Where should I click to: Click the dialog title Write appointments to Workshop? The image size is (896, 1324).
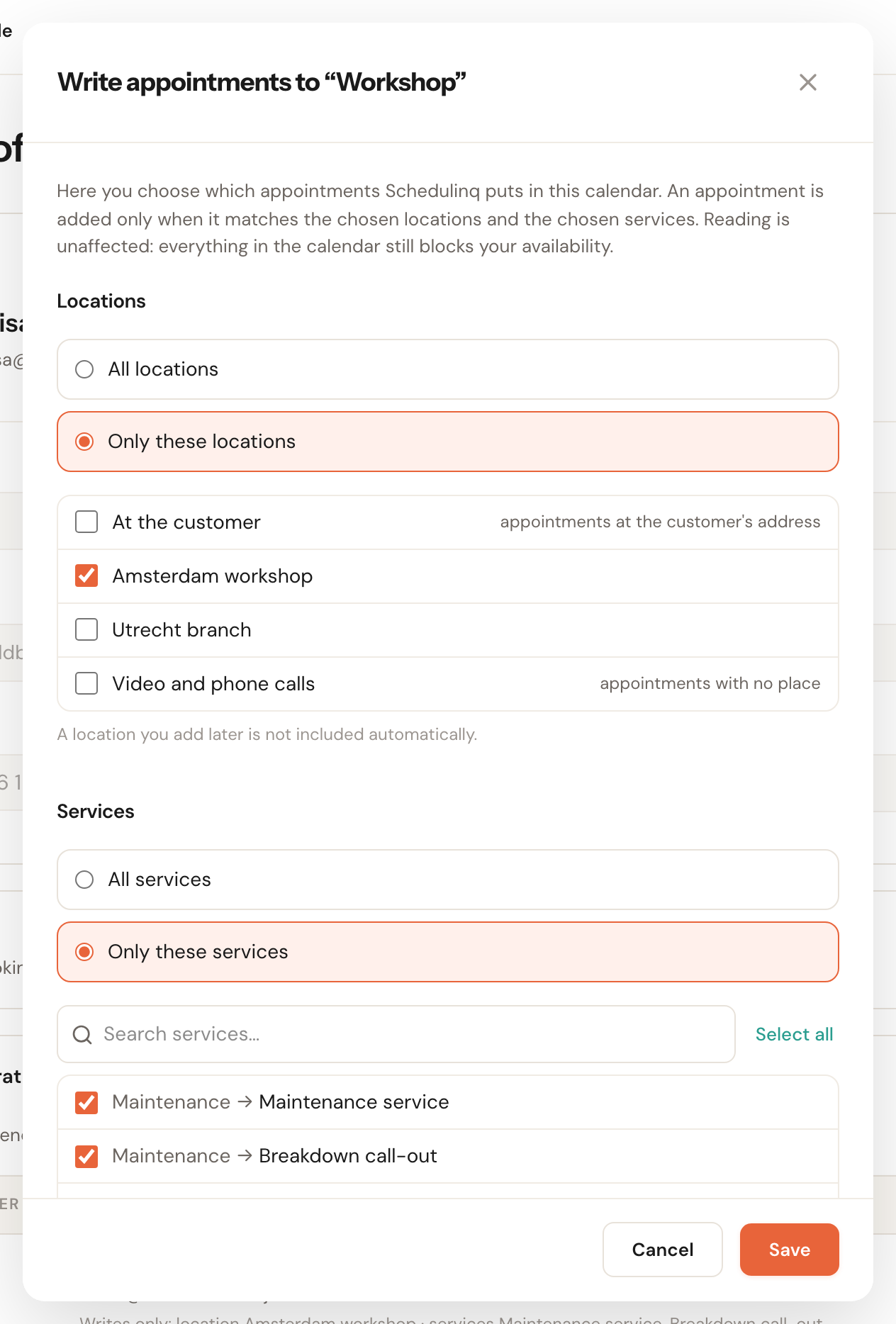point(262,82)
